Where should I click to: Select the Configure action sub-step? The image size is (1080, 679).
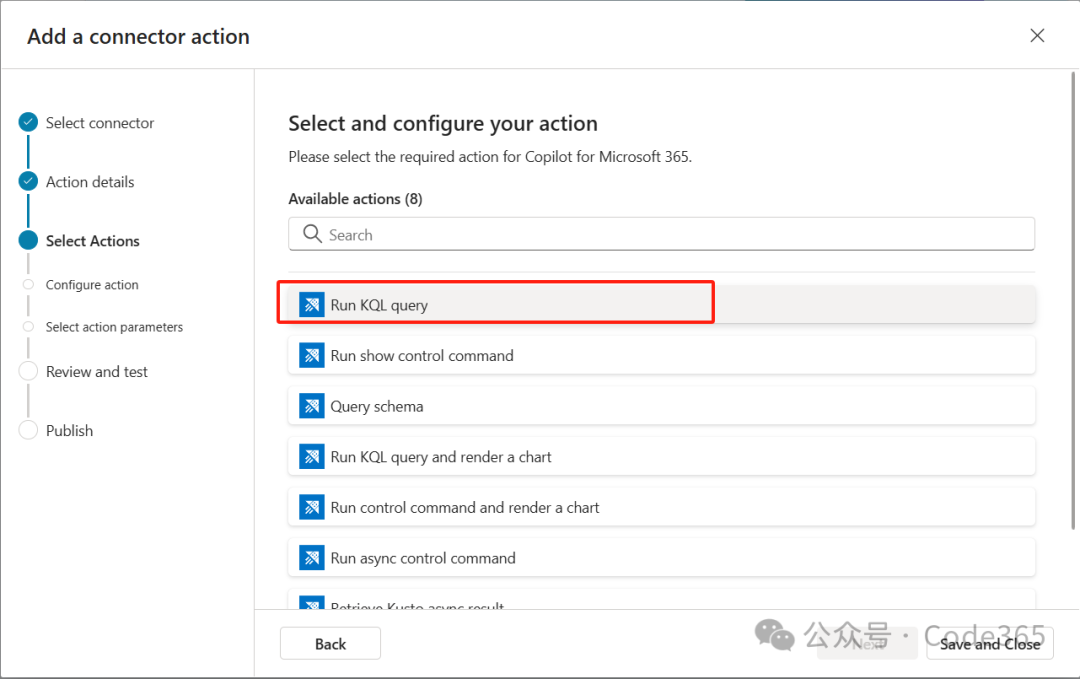click(x=92, y=285)
